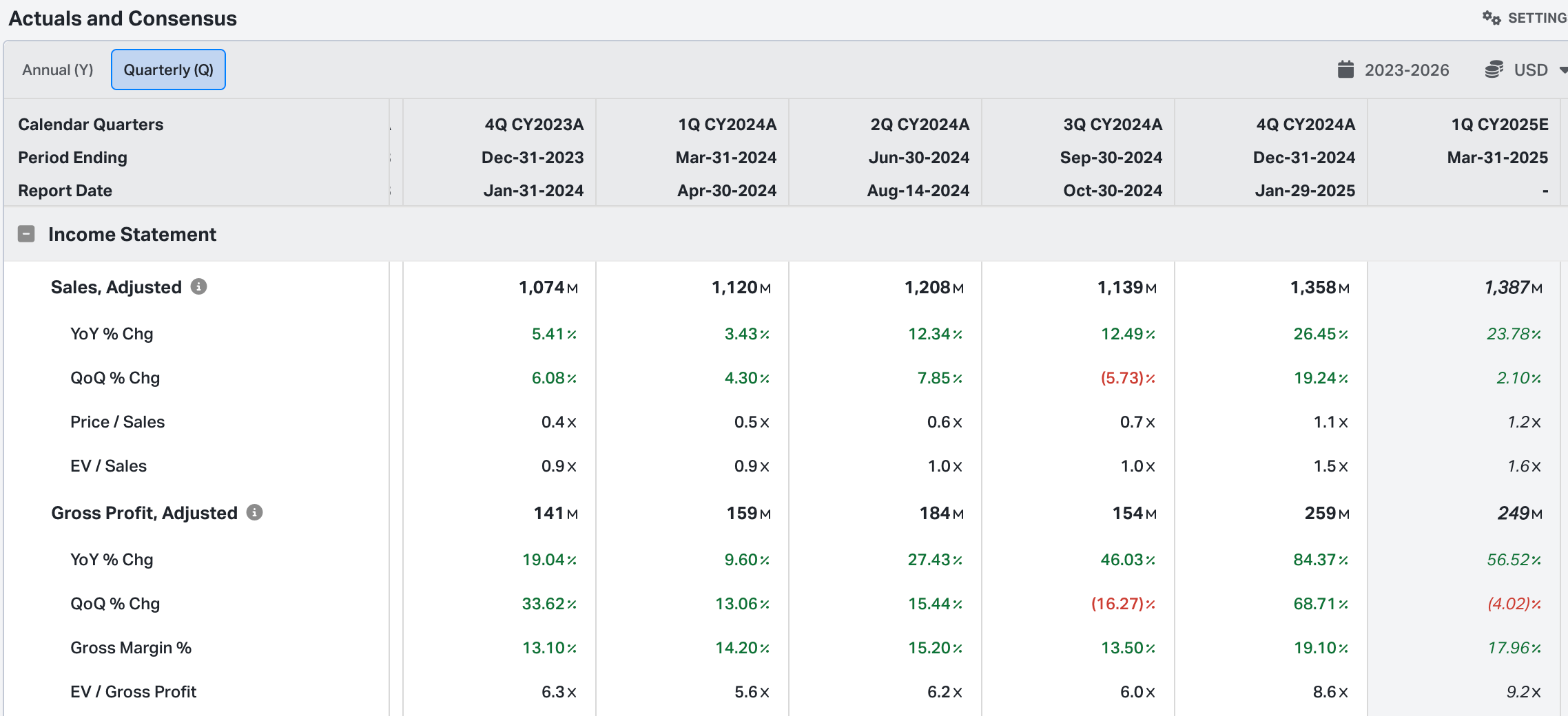This screenshot has width=1568, height=716.
Task: Click the 19.10% gross margin value
Action: pos(1321,648)
